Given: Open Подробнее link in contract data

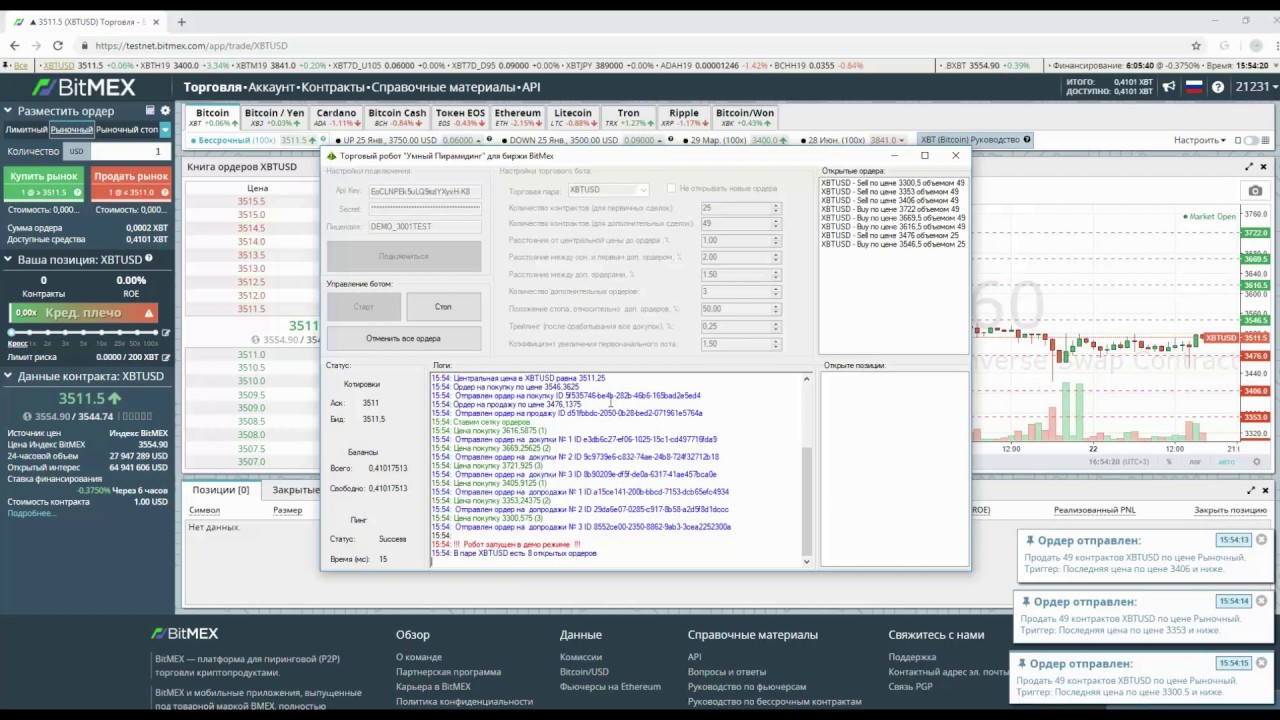Looking at the screenshot, I should coord(30,513).
